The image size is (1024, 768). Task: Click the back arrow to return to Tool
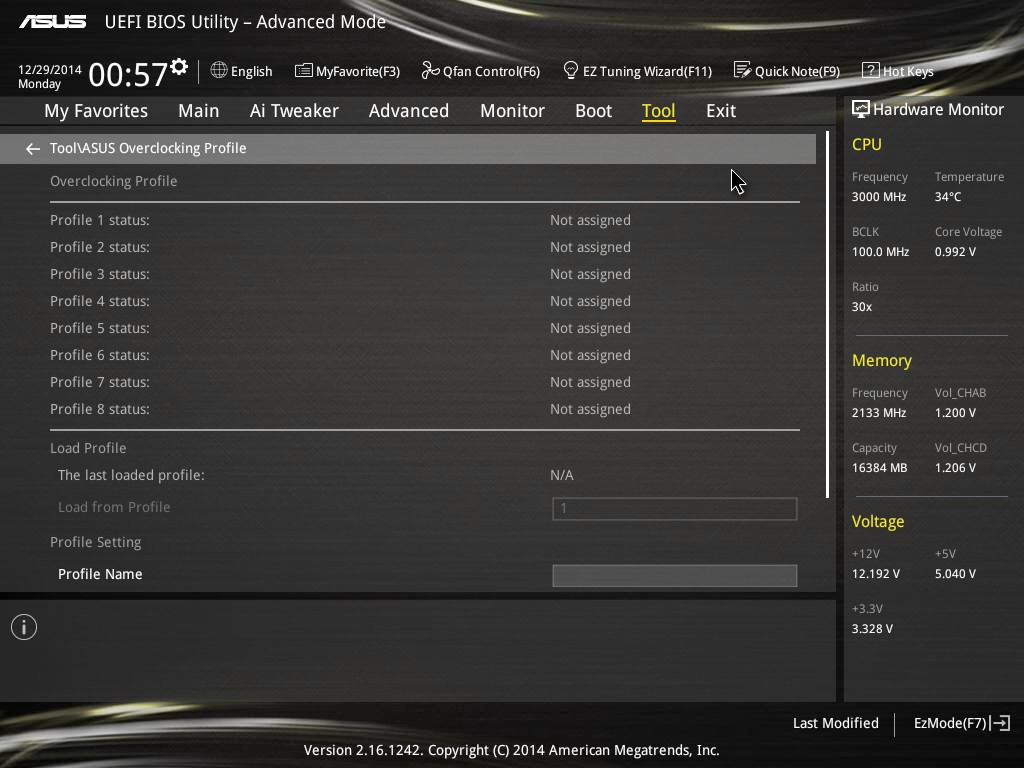point(33,149)
